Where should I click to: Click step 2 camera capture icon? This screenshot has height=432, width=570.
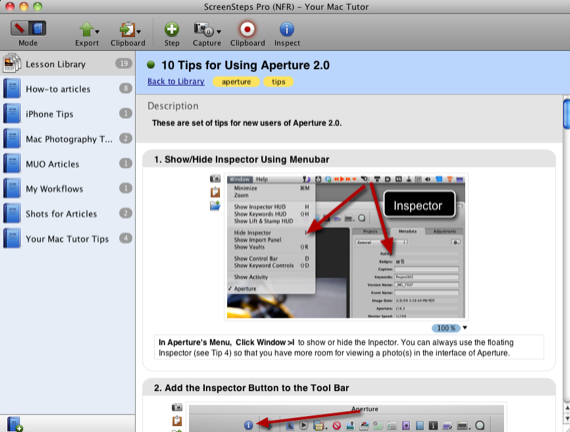click(x=177, y=407)
